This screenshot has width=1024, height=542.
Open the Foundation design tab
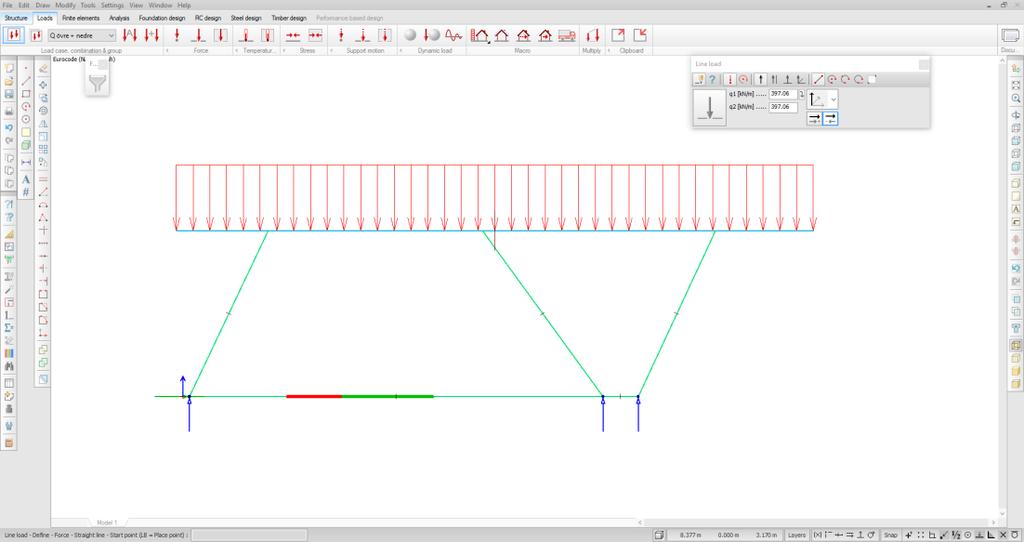tap(162, 18)
